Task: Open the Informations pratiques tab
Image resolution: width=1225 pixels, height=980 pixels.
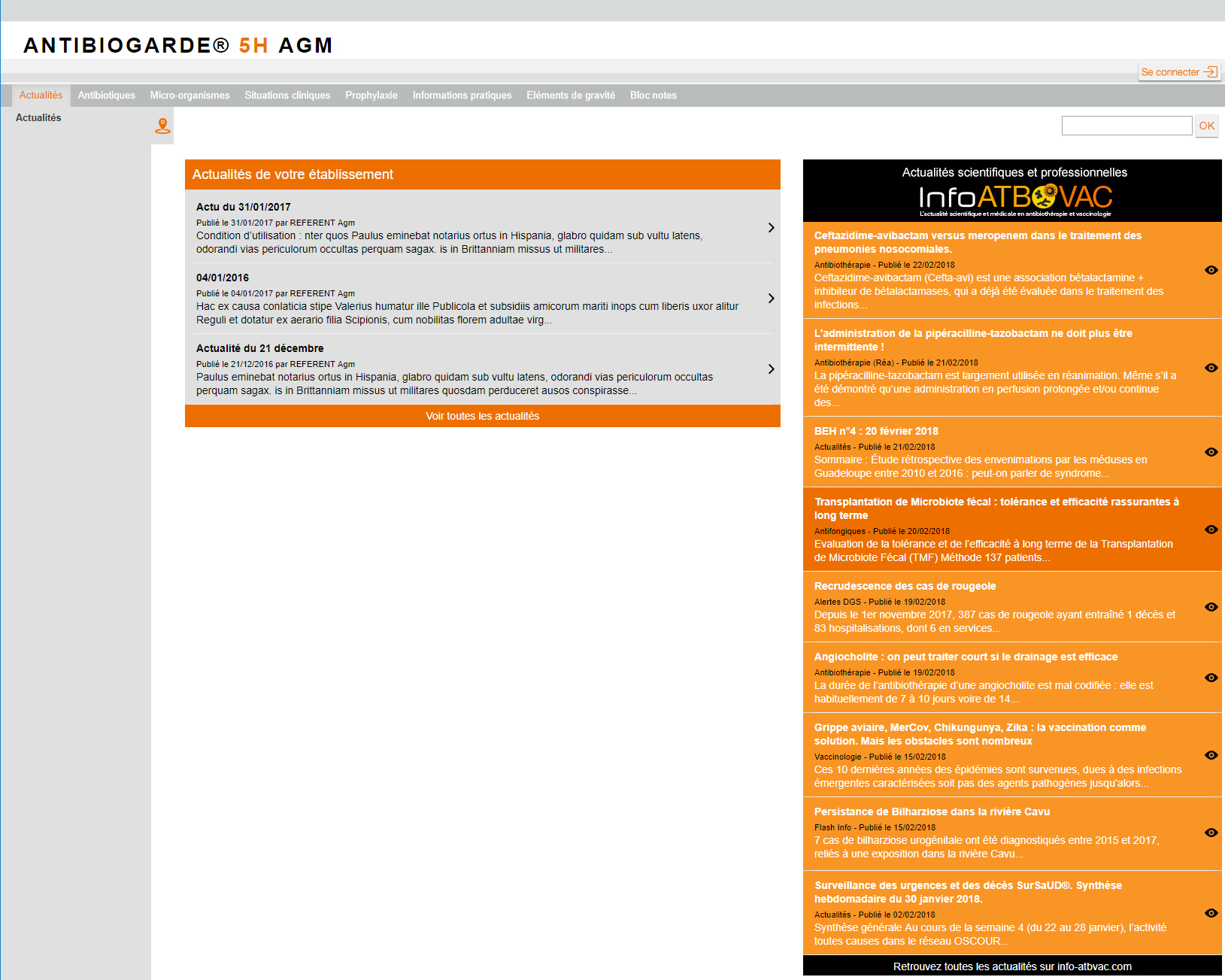Action: point(462,96)
